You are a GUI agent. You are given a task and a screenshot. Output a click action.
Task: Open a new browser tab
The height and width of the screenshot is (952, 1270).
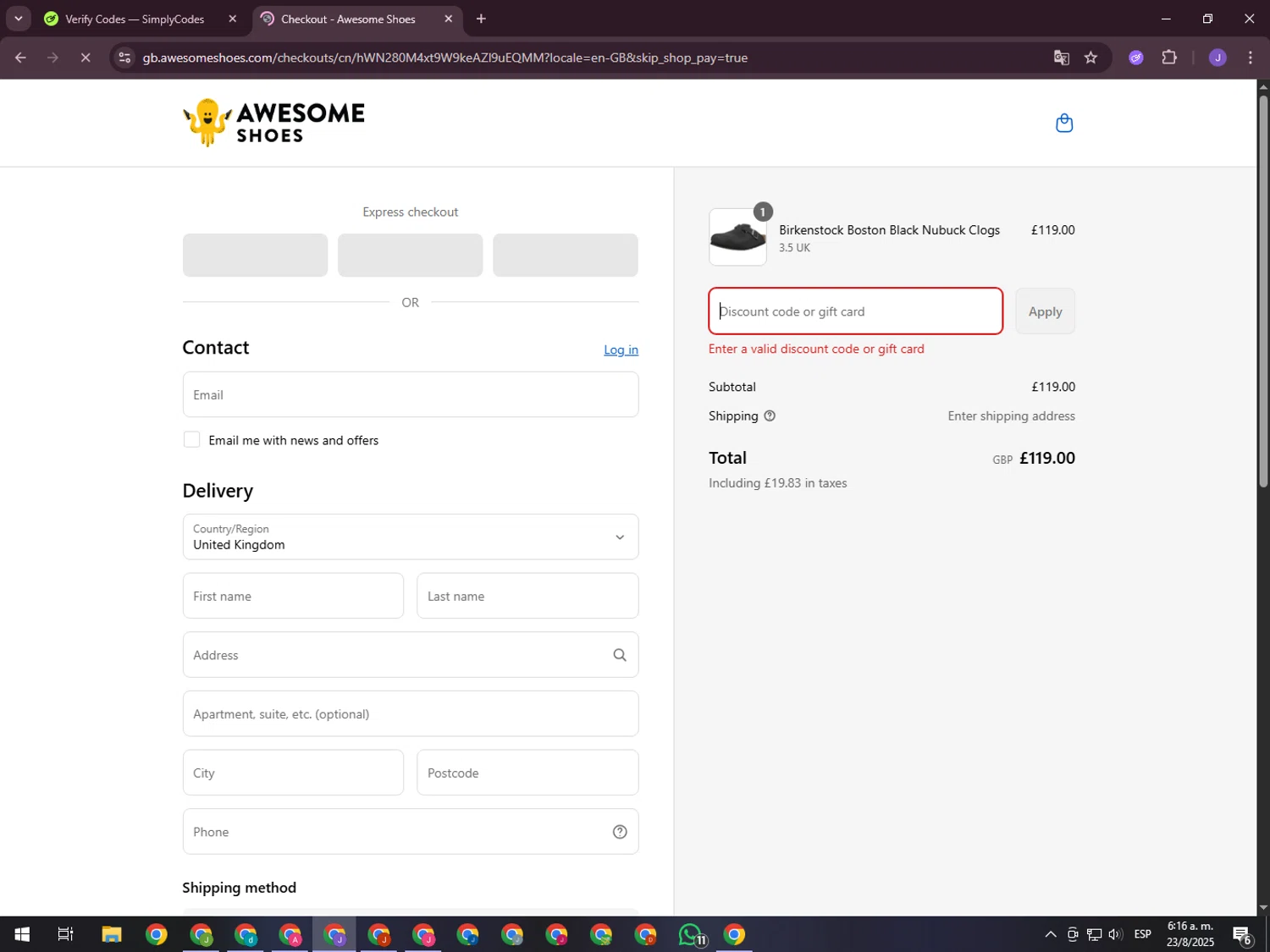point(481,19)
